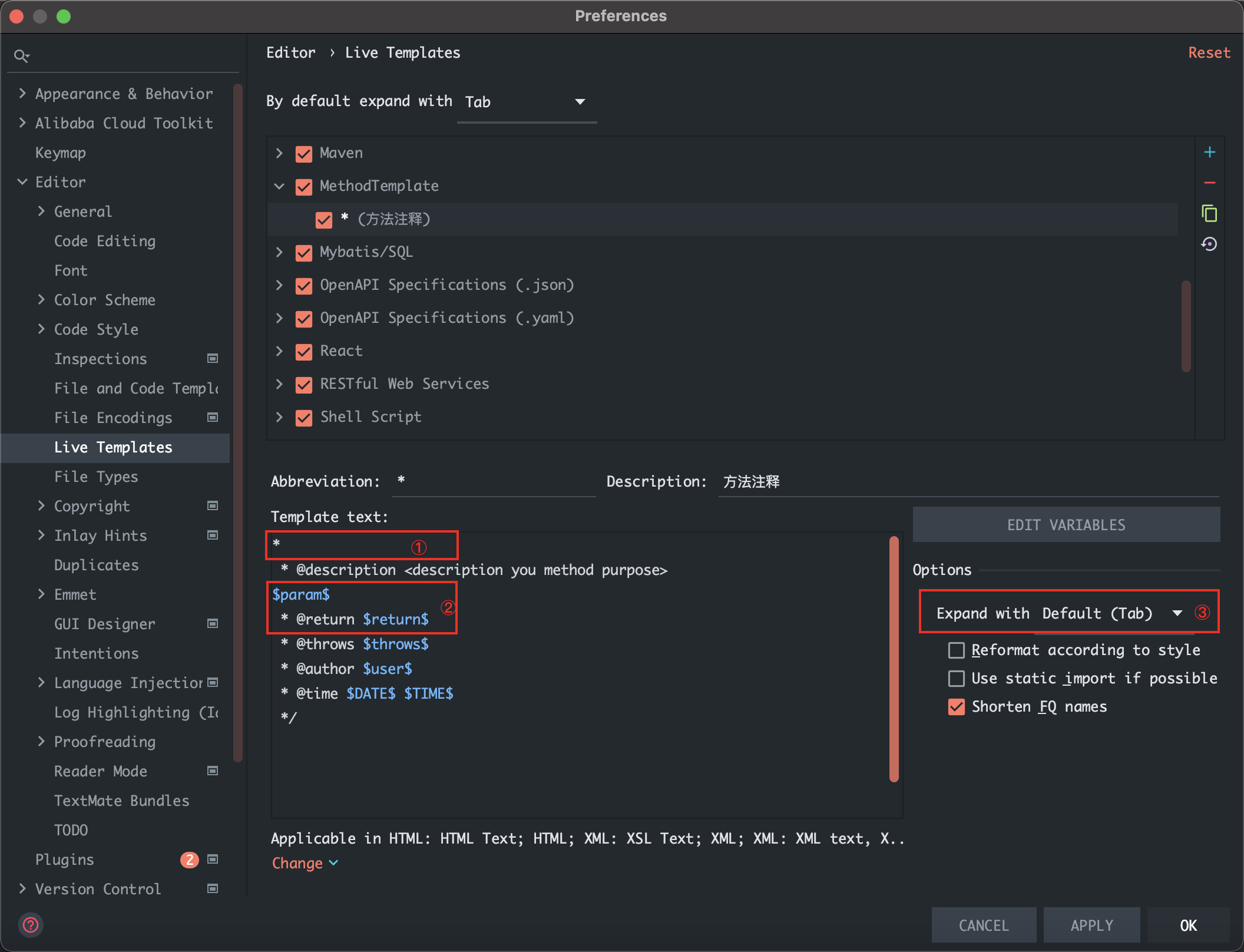The width and height of the screenshot is (1244, 952).
Task: Enable Reformat according to style
Action: pos(956,650)
